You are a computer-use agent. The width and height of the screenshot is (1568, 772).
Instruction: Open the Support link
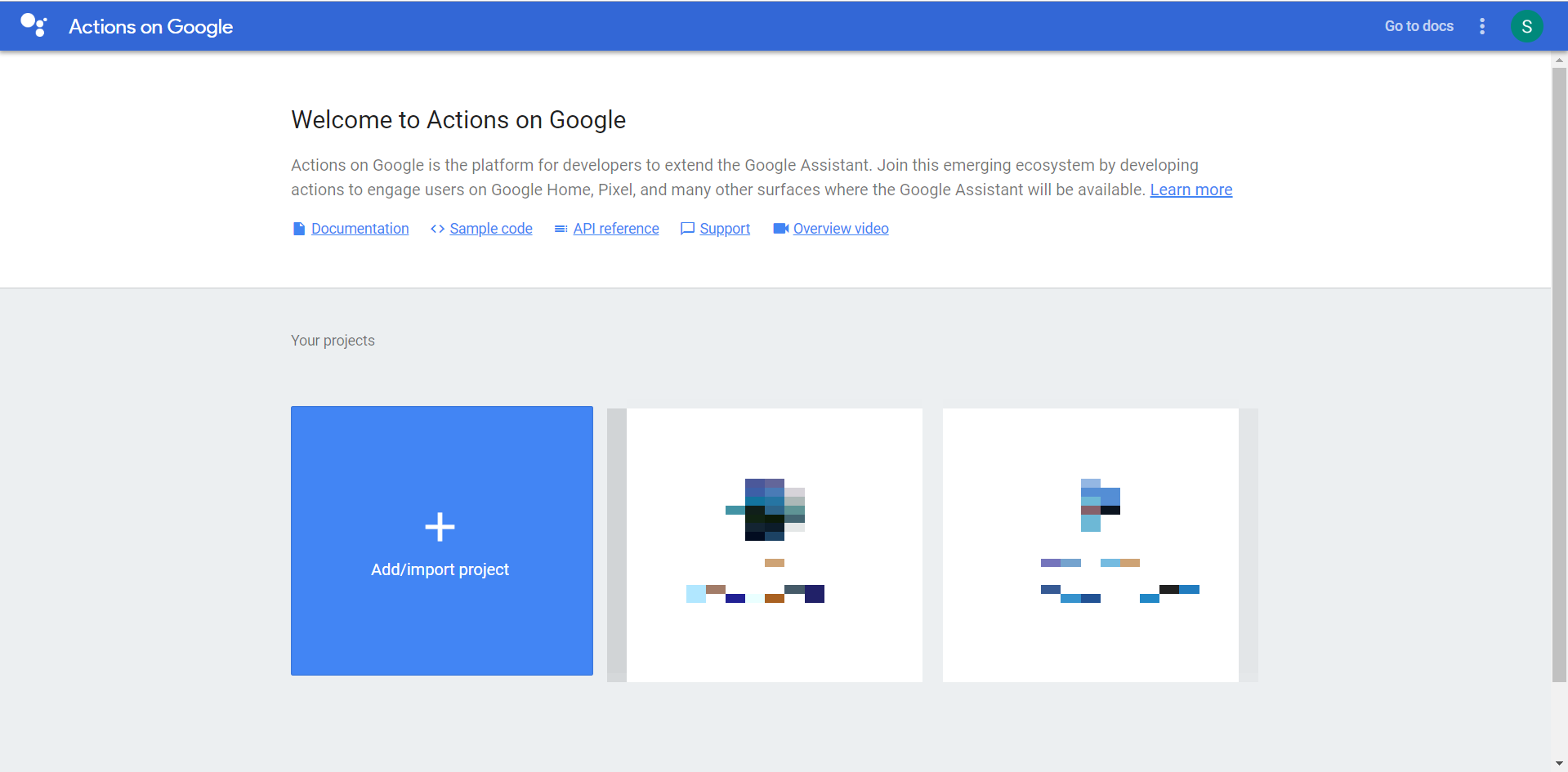[725, 229]
